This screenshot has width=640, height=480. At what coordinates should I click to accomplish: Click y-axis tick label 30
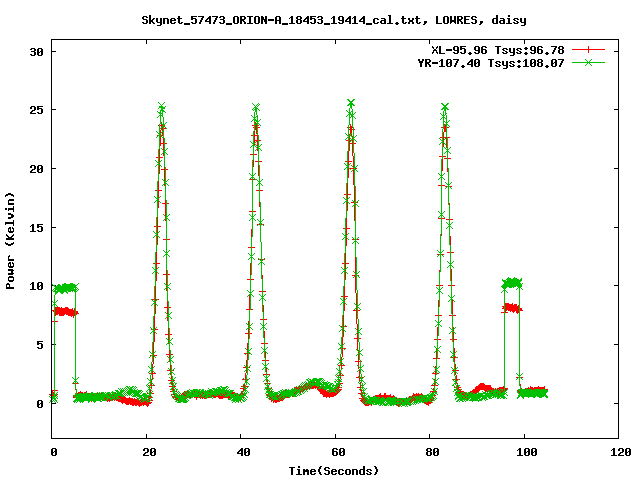(36, 52)
